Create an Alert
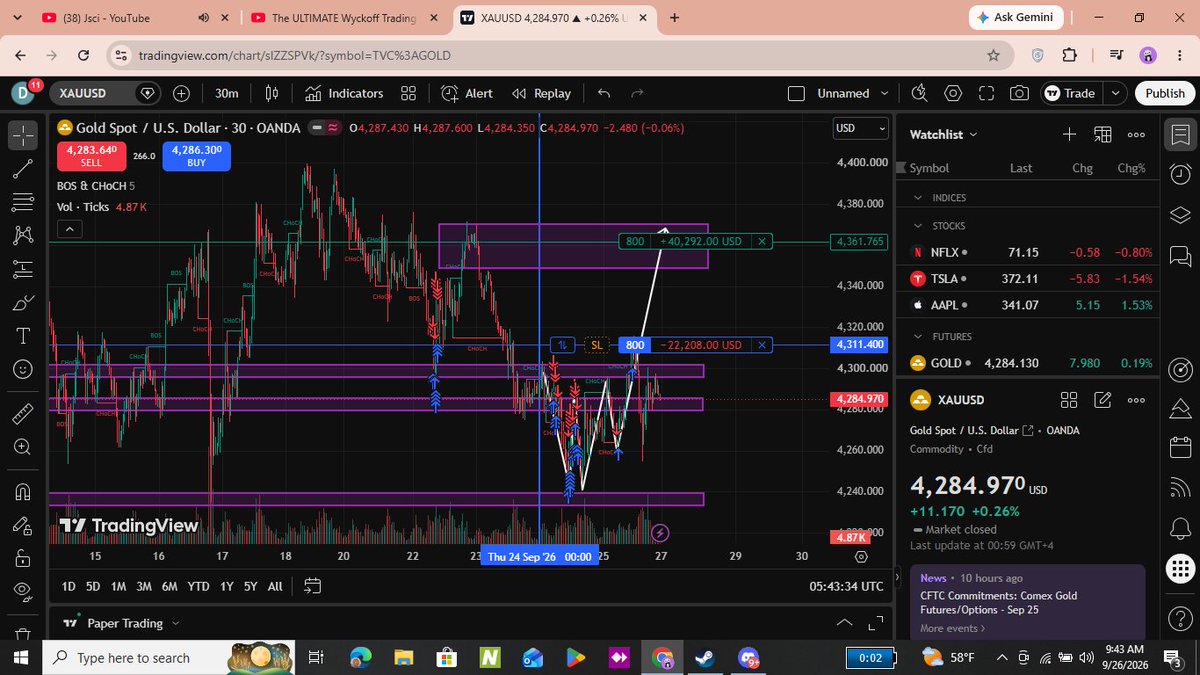Image resolution: width=1200 pixels, height=675 pixels. (x=467, y=93)
